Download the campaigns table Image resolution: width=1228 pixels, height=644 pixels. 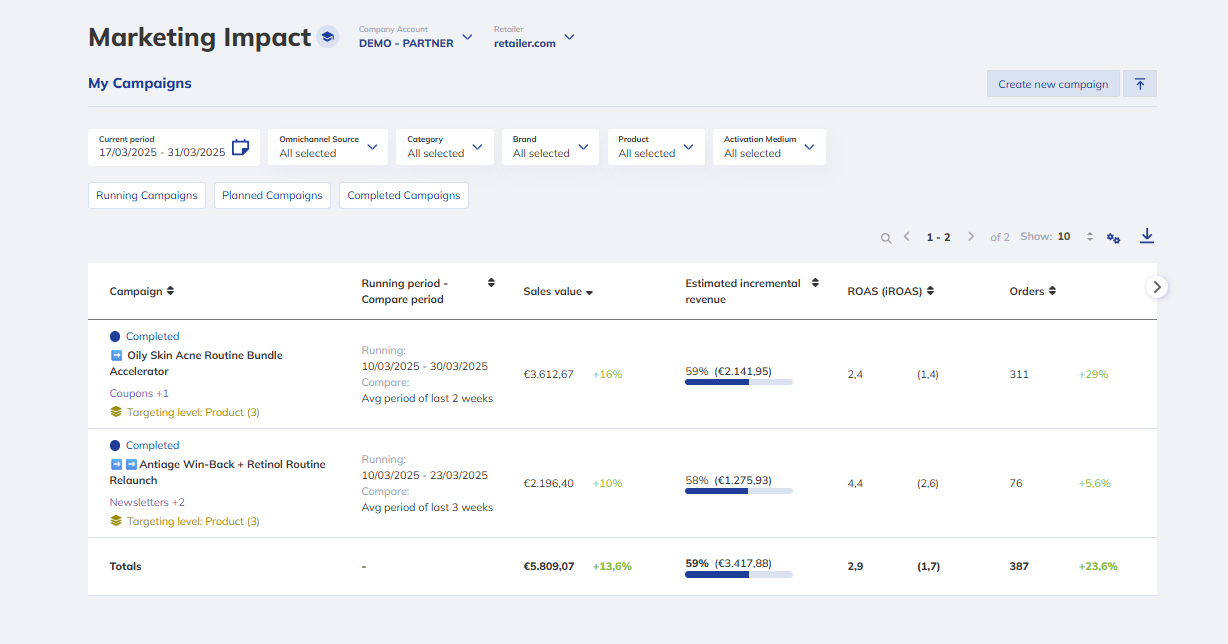click(x=1147, y=236)
